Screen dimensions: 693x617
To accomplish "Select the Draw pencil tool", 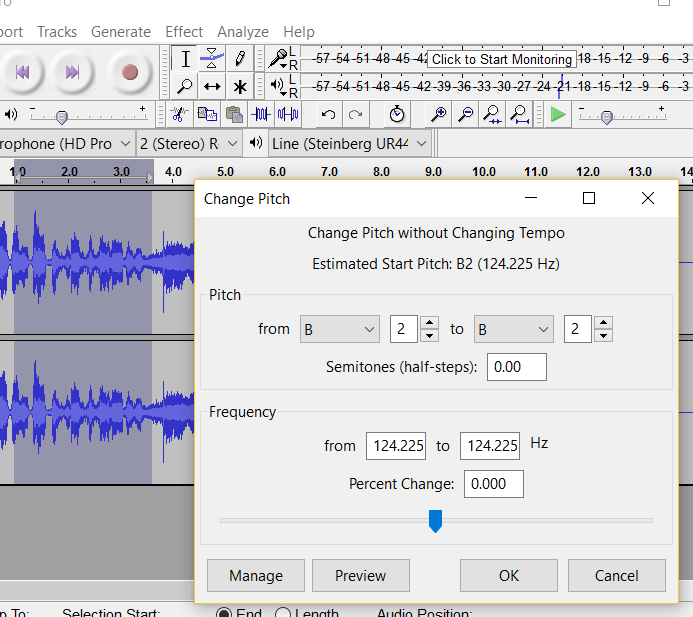I will point(240,59).
